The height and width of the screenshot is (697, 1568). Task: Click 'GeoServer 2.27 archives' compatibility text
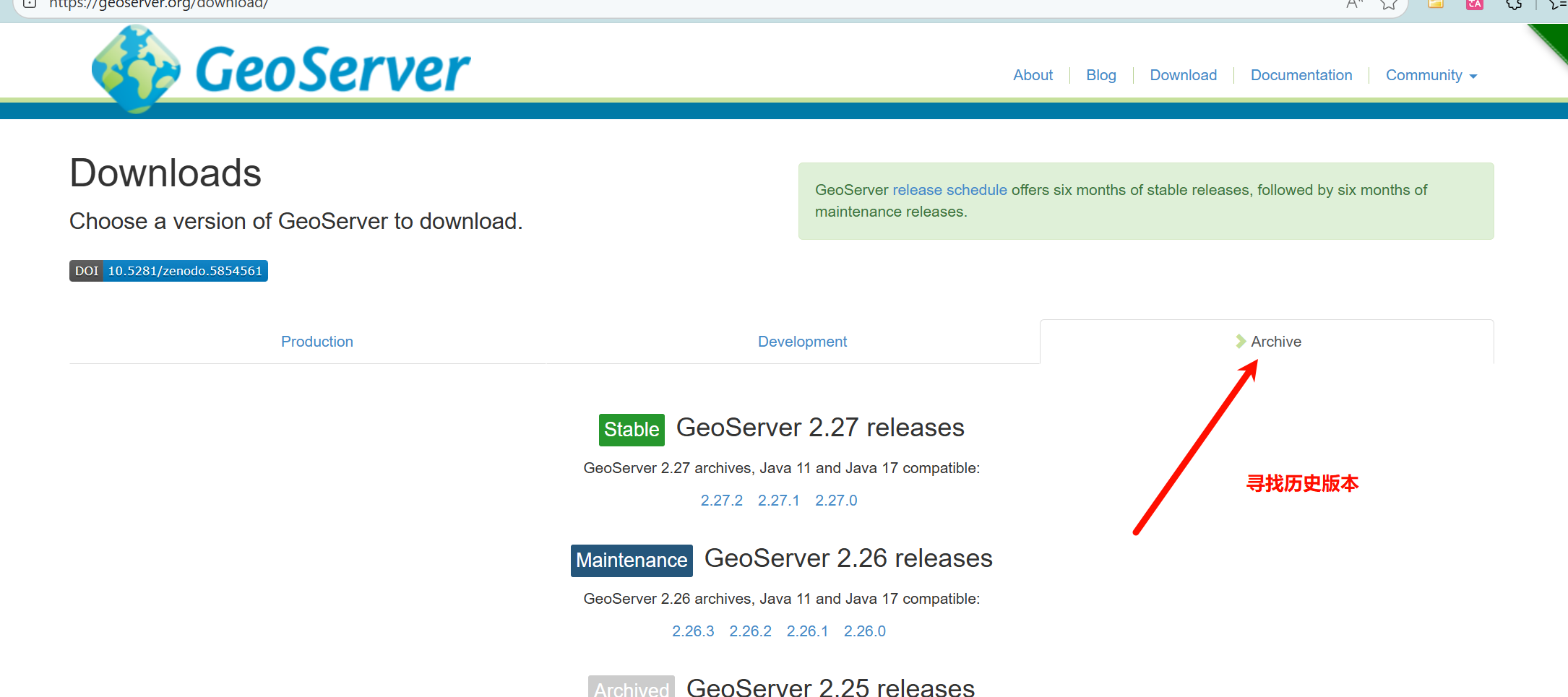[x=782, y=468]
